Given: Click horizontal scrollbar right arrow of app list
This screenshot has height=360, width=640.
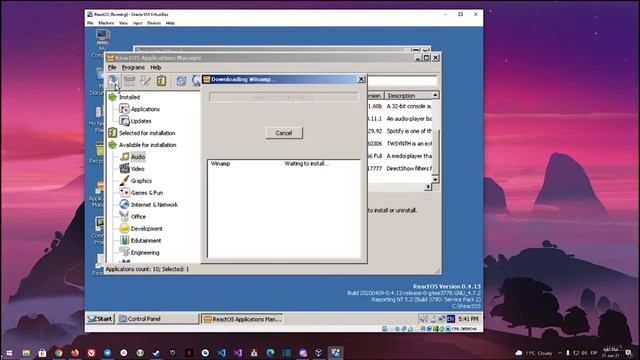Looking at the screenshot, I should (428, 187).
